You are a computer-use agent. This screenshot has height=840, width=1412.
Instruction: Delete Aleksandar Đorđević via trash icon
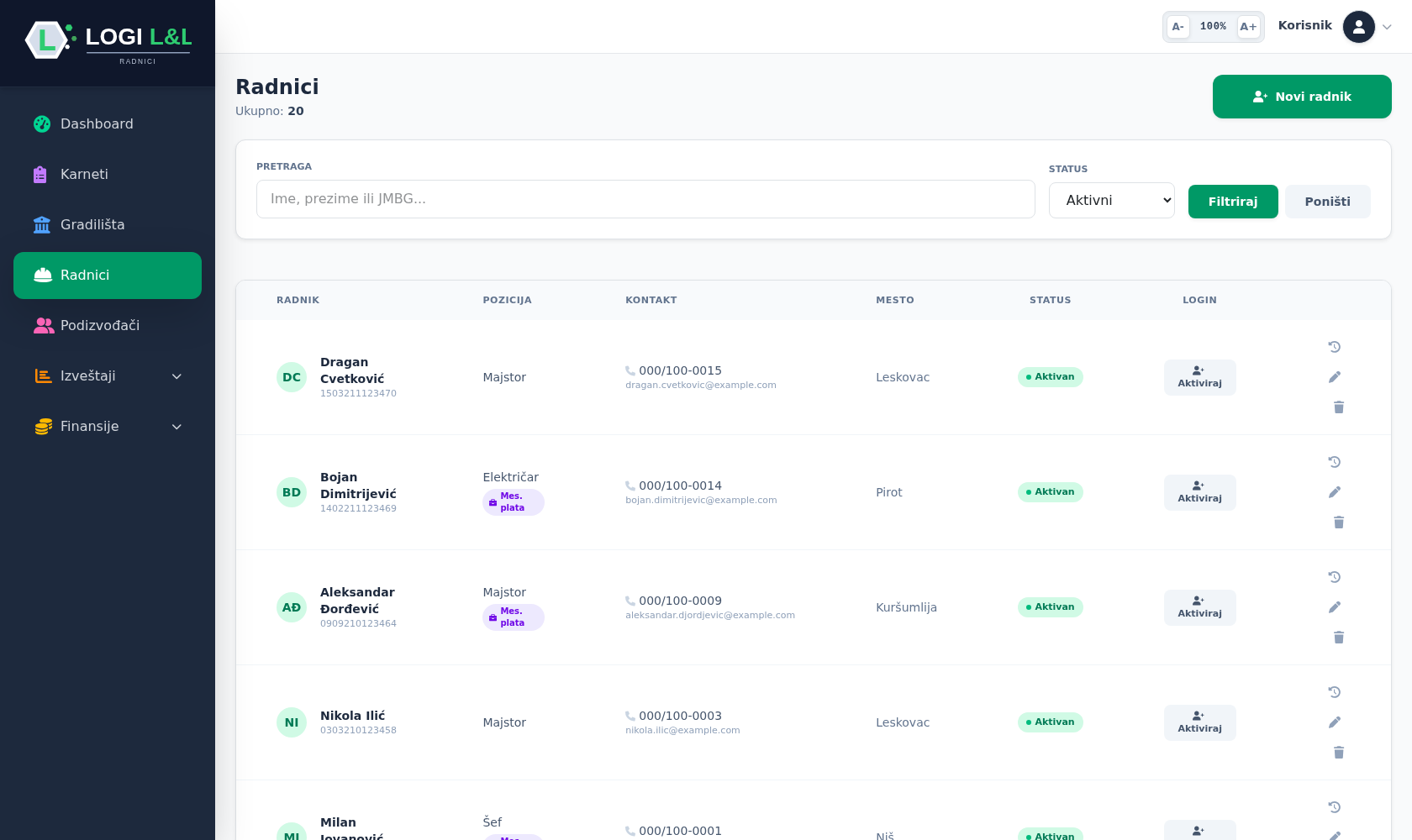tap(1338, 638)
